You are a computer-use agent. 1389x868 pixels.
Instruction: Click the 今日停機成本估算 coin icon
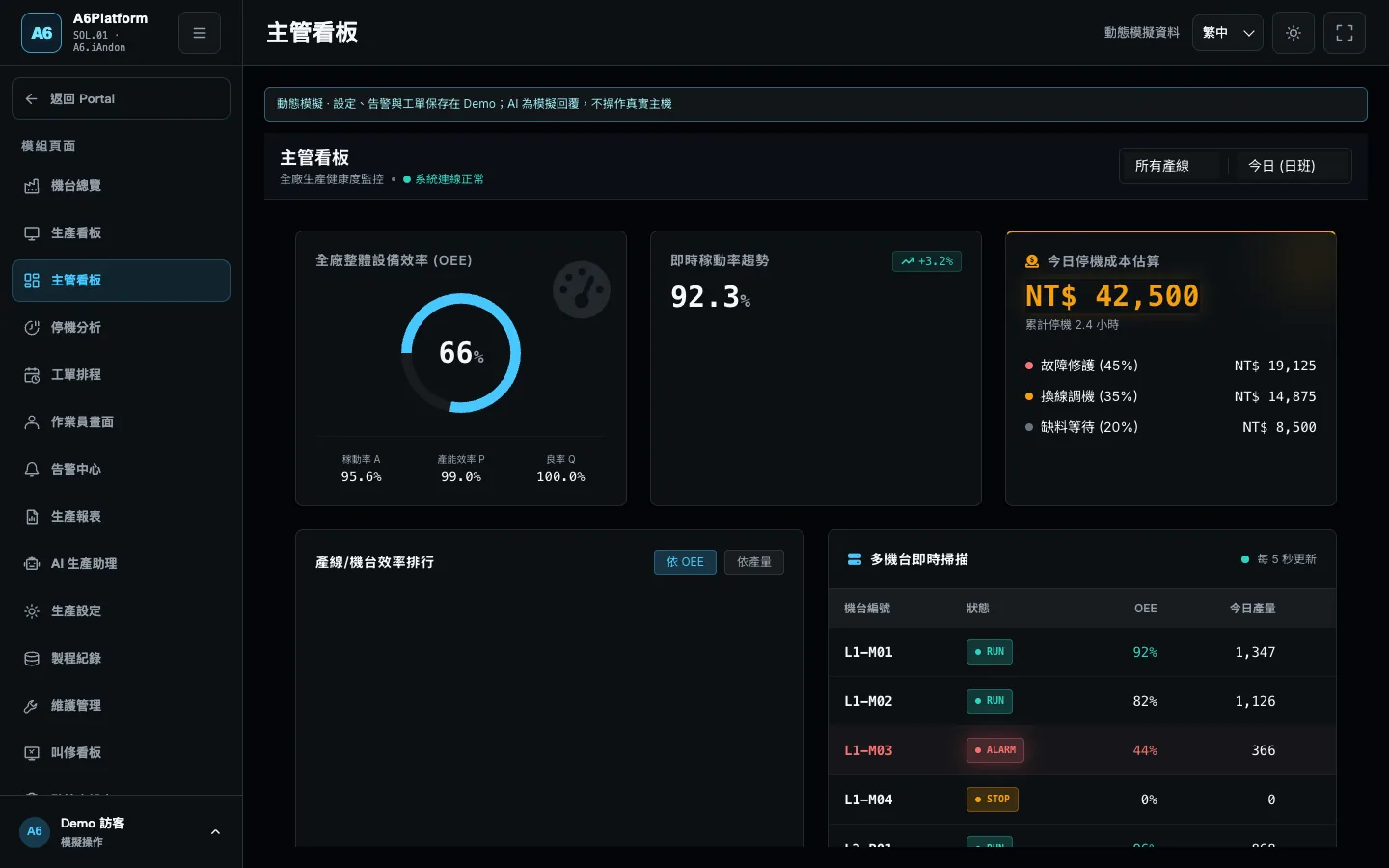point(1032,261)
